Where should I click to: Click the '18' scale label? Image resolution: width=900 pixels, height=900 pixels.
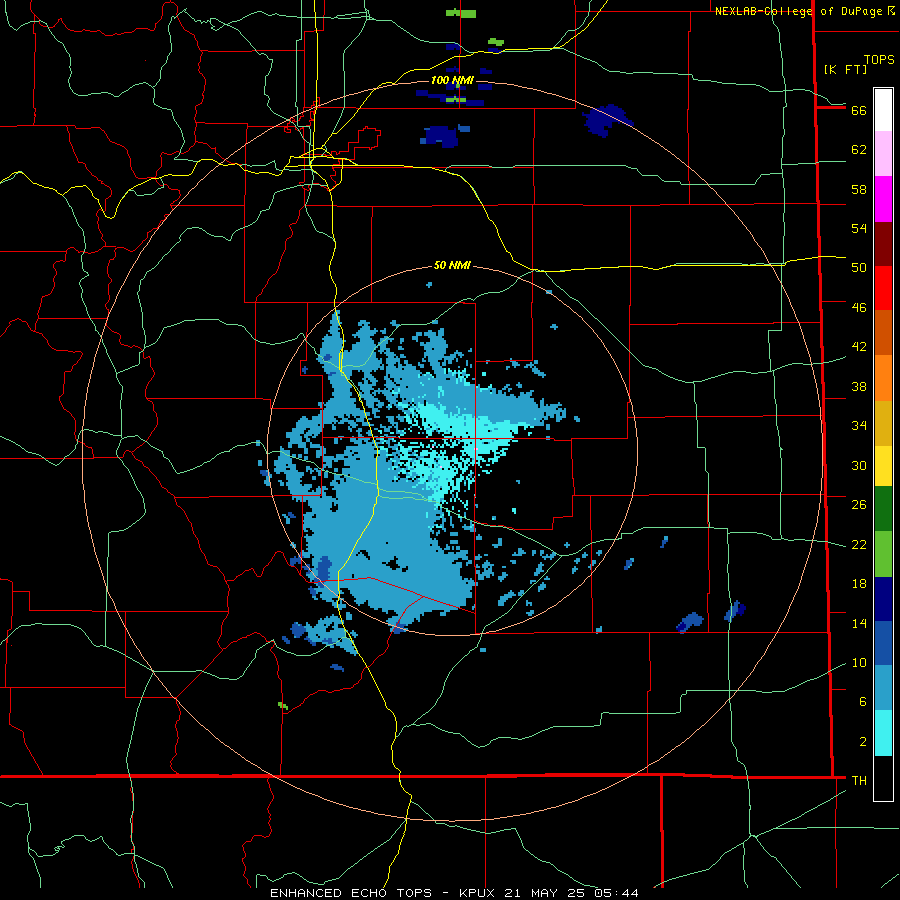859,584
